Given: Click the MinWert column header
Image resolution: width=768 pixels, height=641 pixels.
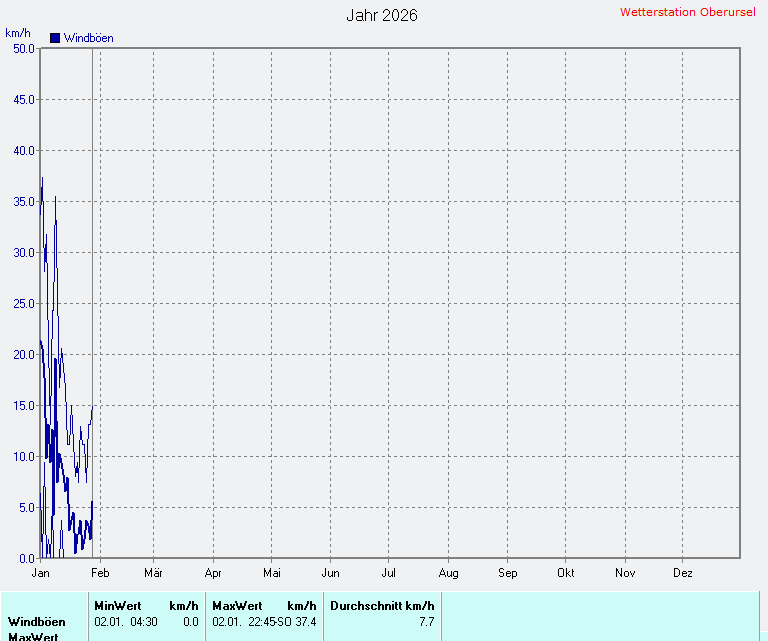Looking at the screenshot, I should [117, 606].
